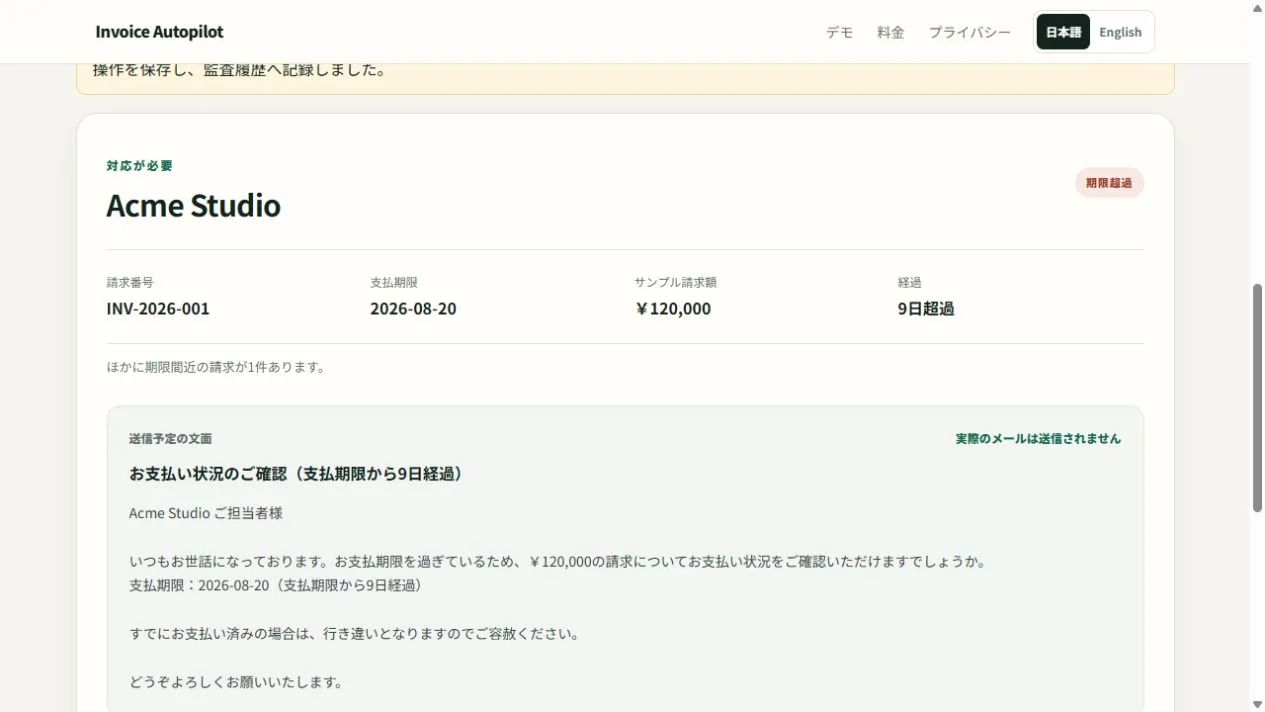
Task: Open the 料金 navigation link
Action: pos(891,32)
